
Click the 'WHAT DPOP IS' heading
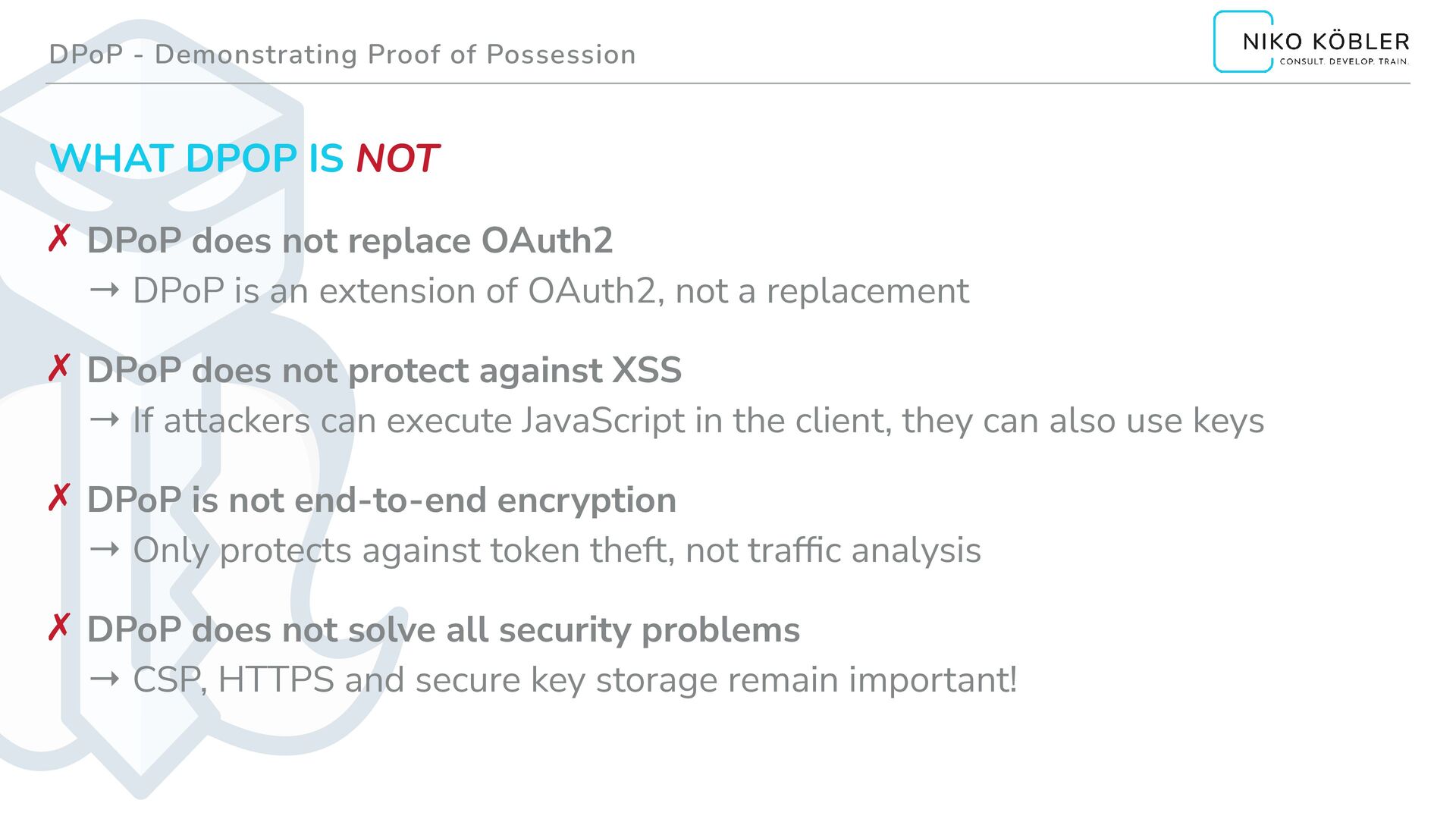pos(197,158)
